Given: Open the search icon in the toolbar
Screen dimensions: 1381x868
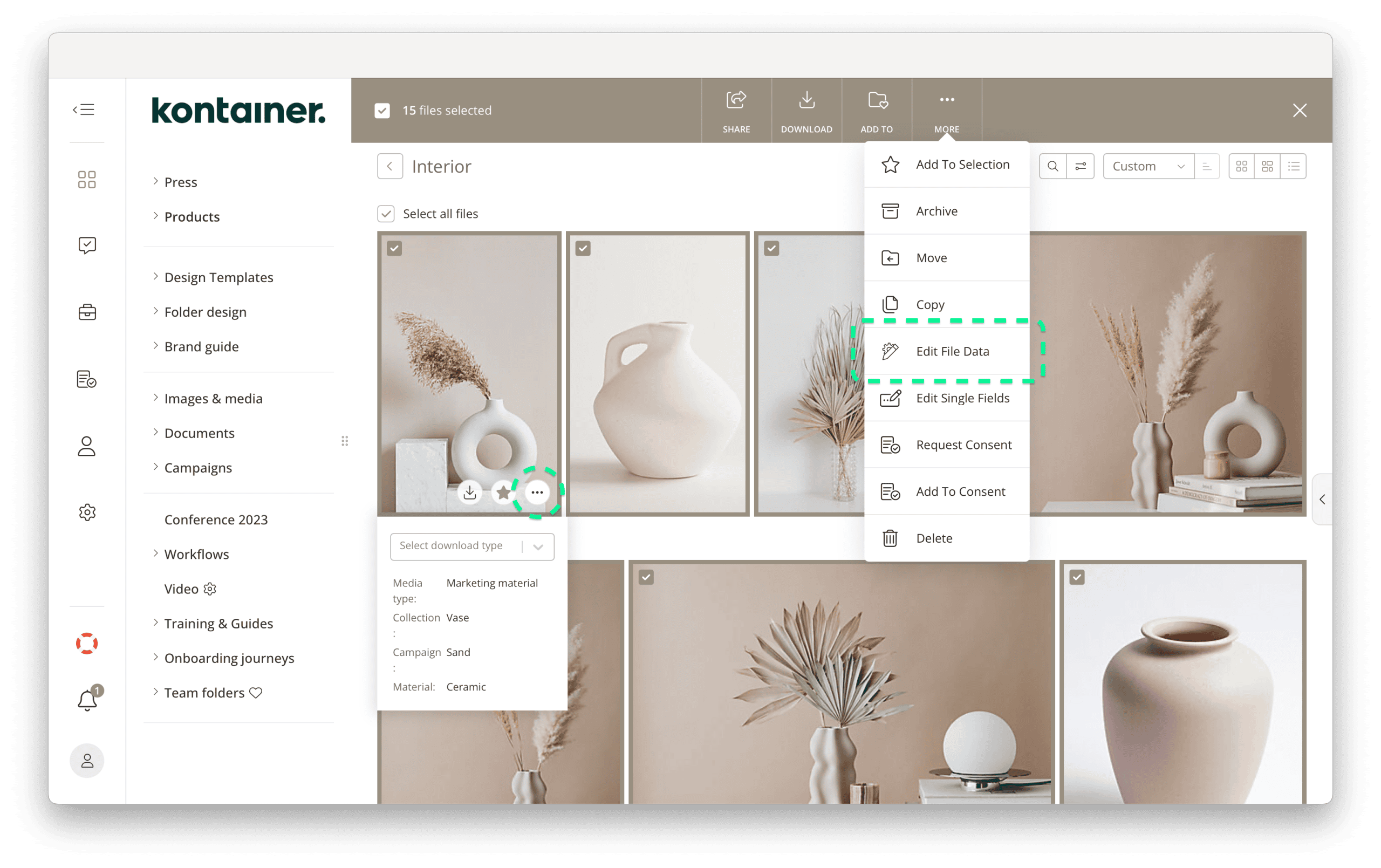Looking at the screenshot, I should (1054, 166).
